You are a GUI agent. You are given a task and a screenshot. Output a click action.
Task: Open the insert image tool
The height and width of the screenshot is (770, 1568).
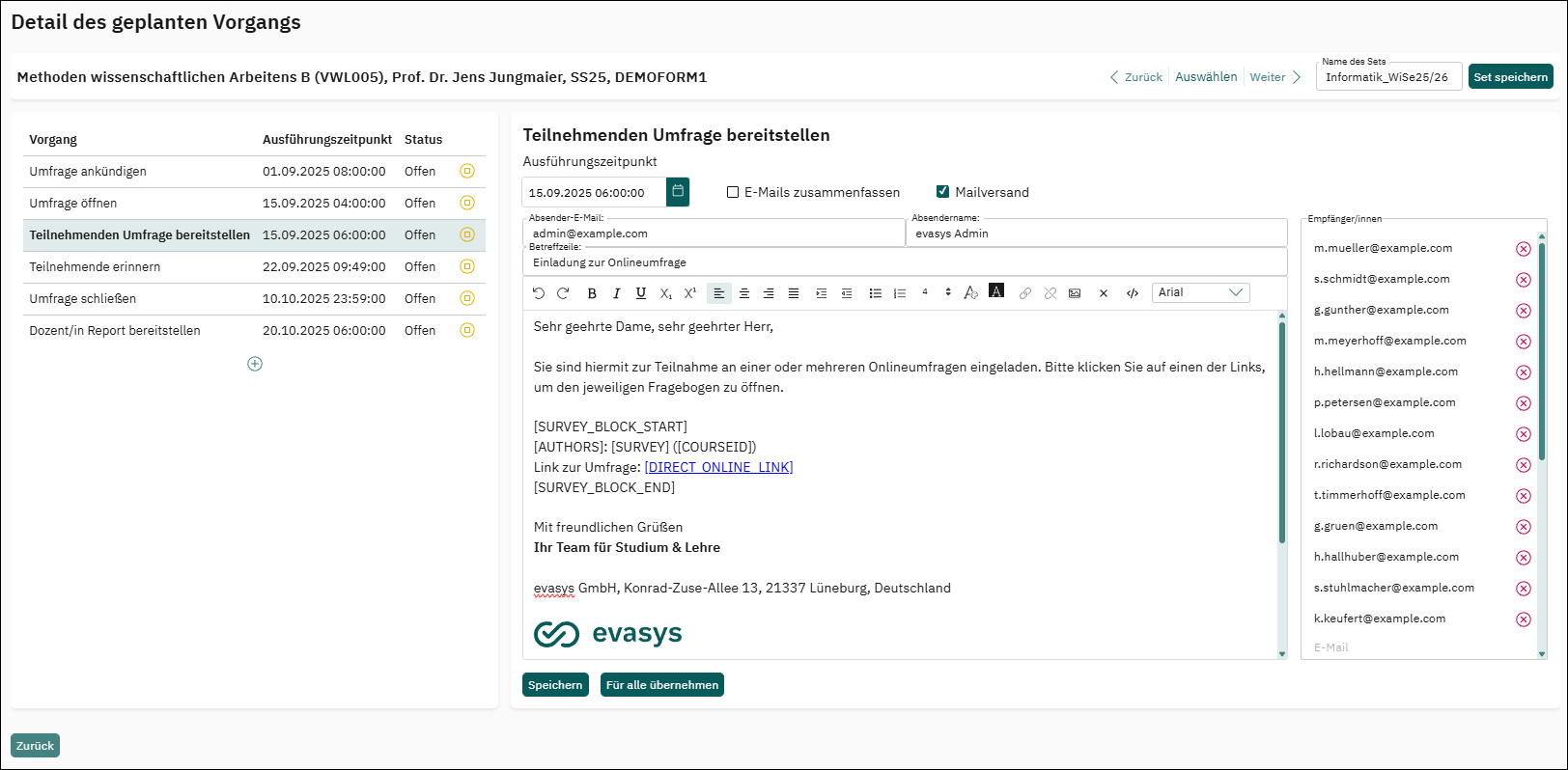pyautogui.click(x=1075, y=293)
